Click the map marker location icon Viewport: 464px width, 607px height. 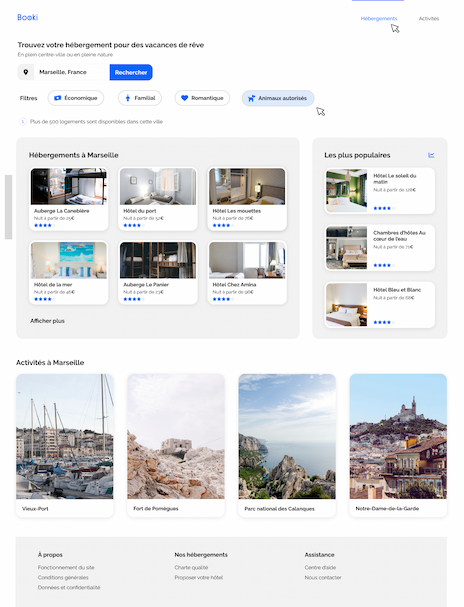coord(26,72)
